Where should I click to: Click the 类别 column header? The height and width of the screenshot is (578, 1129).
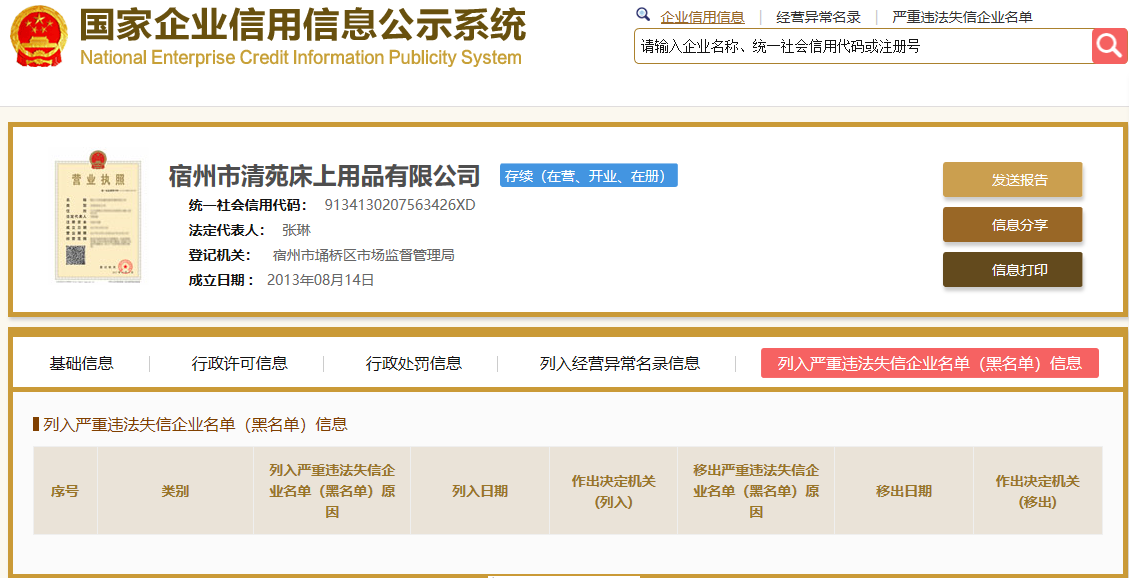tap(175, 491)
